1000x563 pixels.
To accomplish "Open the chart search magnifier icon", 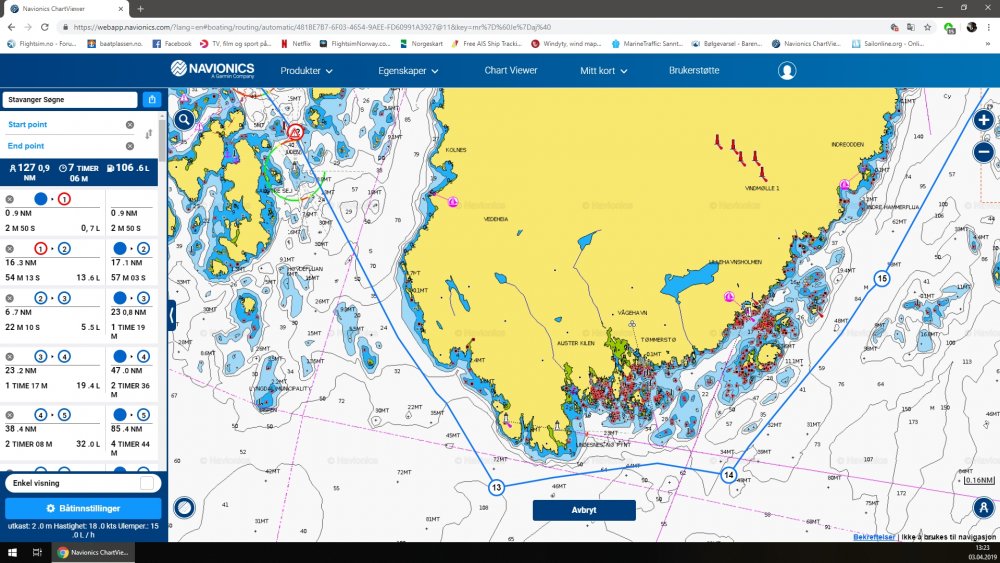I will point(184,119).
